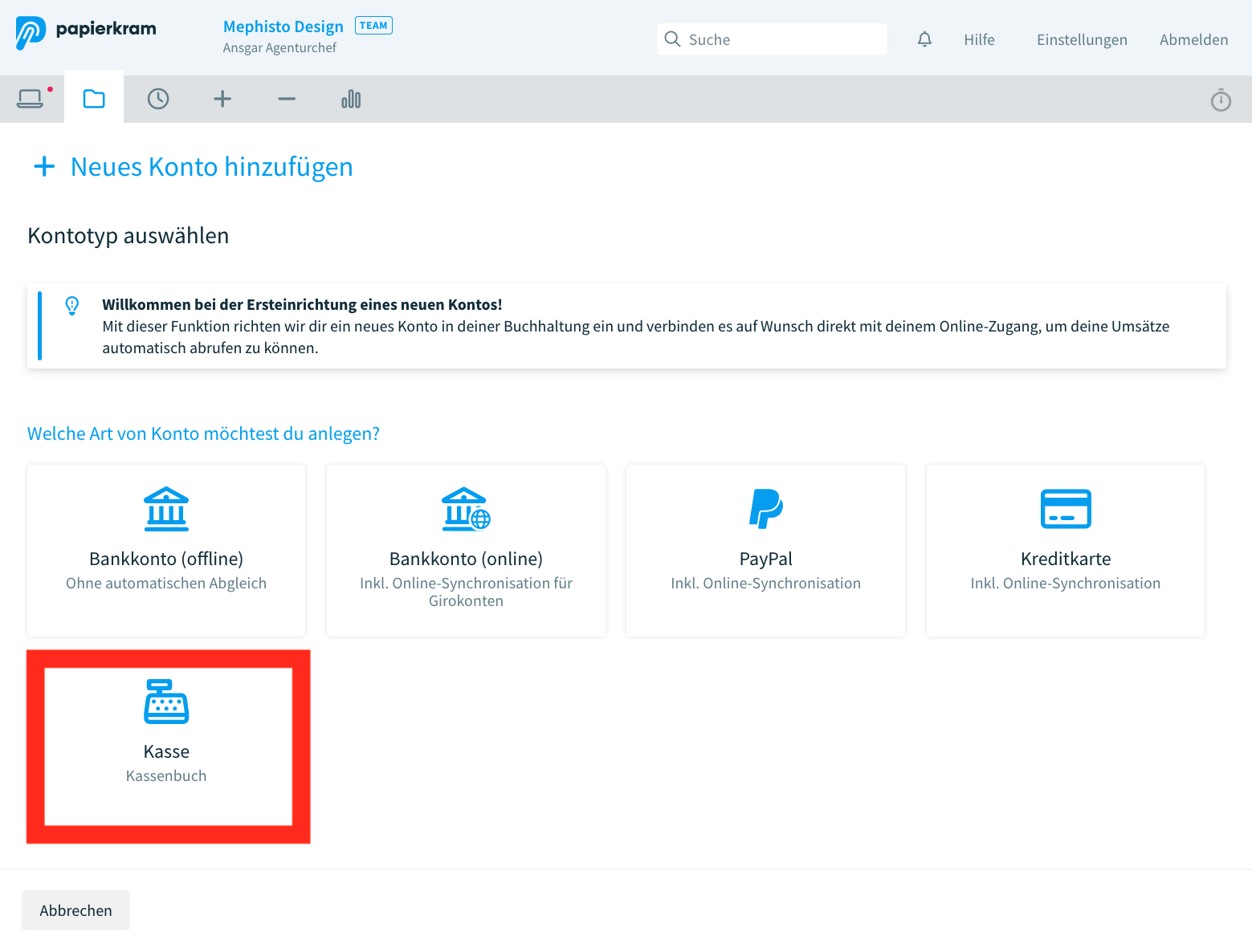Click the Welche Art von Konto question
The height and width of the screenshot is (952, 1252).
(203, 433)
